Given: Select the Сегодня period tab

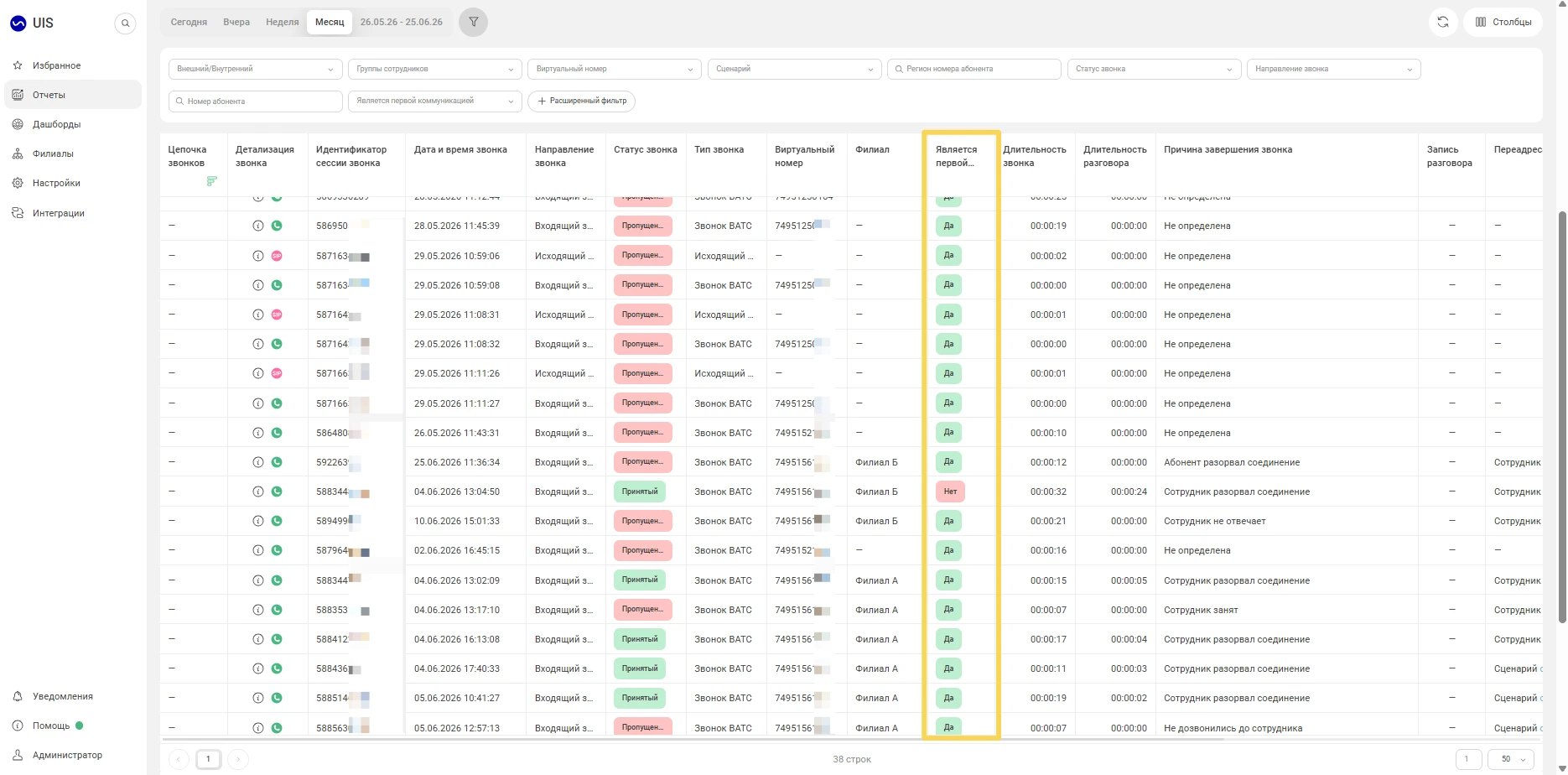Looking at the screenshot, I should pos(189,22).
